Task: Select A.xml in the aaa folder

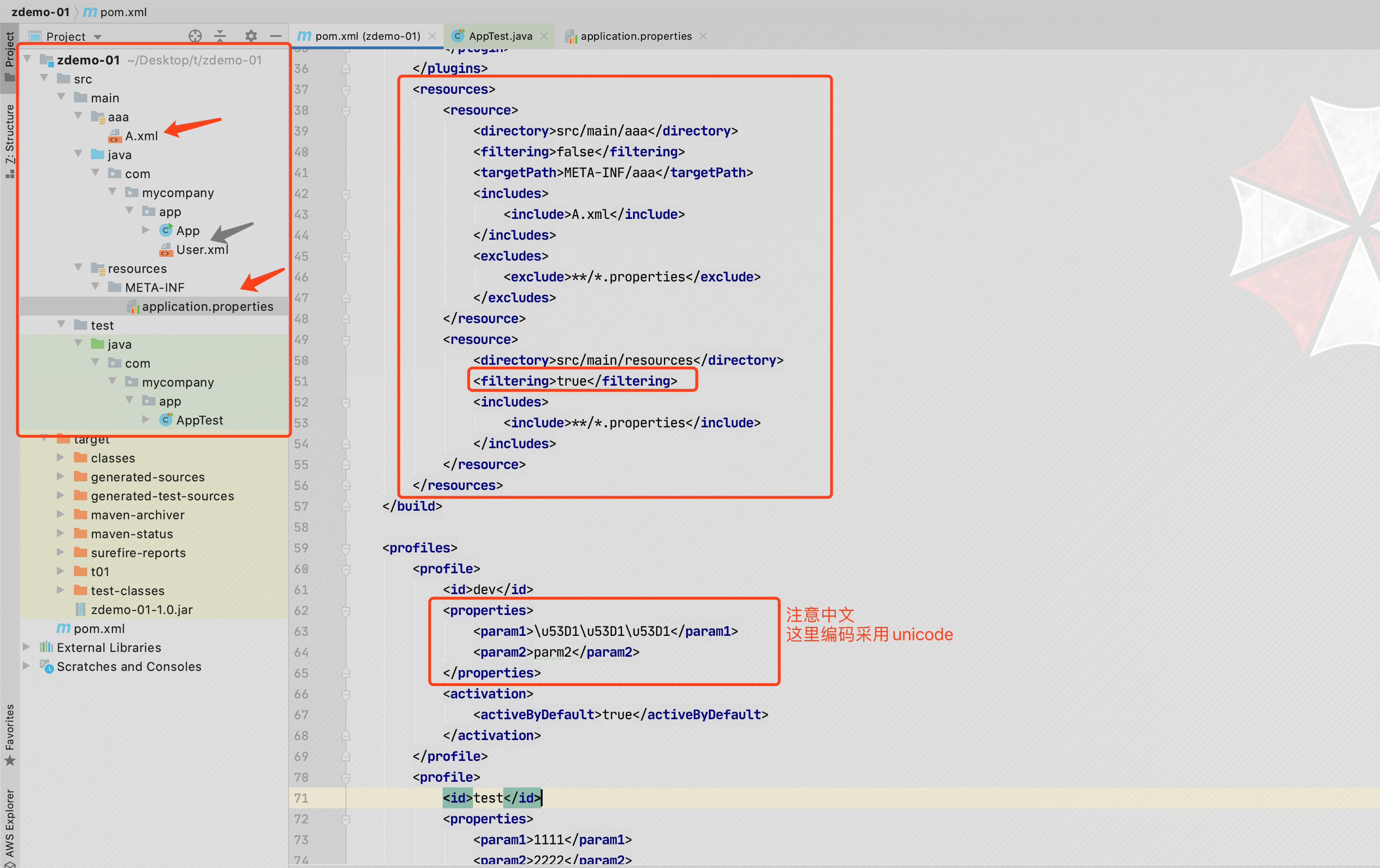Action: pos(141,136)
